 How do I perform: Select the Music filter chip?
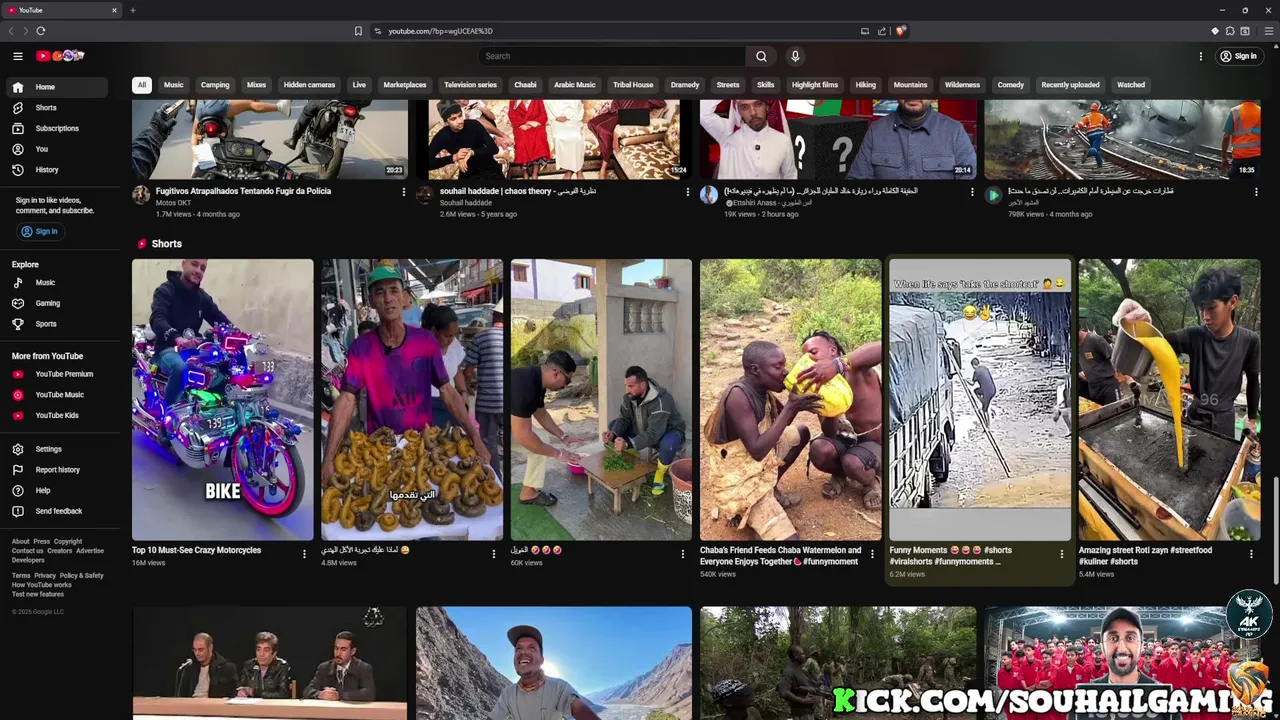[174, 85]
